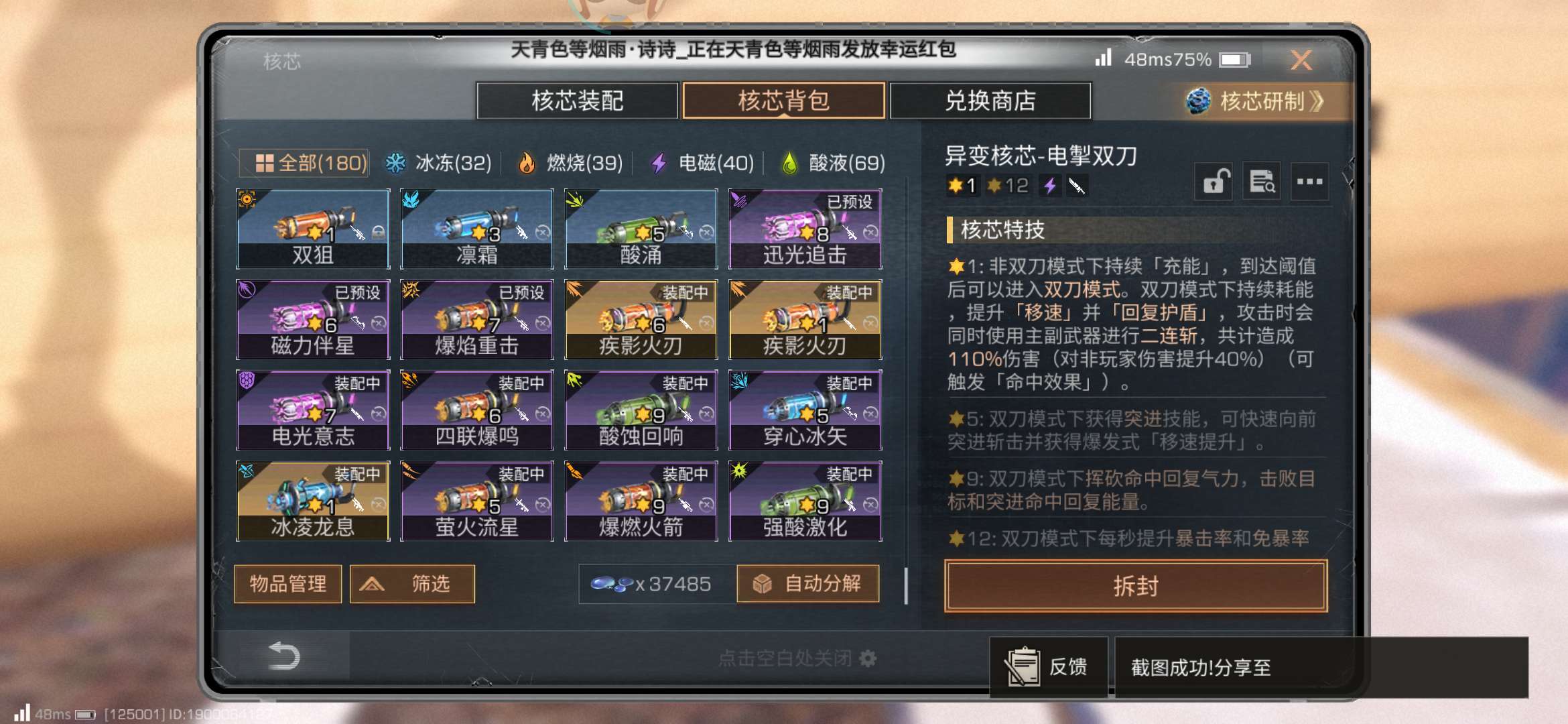The height and width of the screenshot is (724, 1568).
Task: Expand the 筛选 filter panel
Action: click(x=412, y=584)
